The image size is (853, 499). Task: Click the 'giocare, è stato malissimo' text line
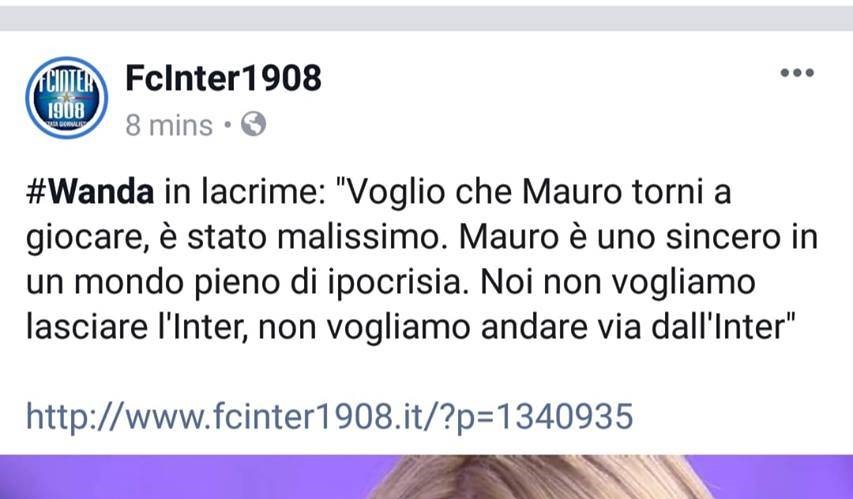234,237
